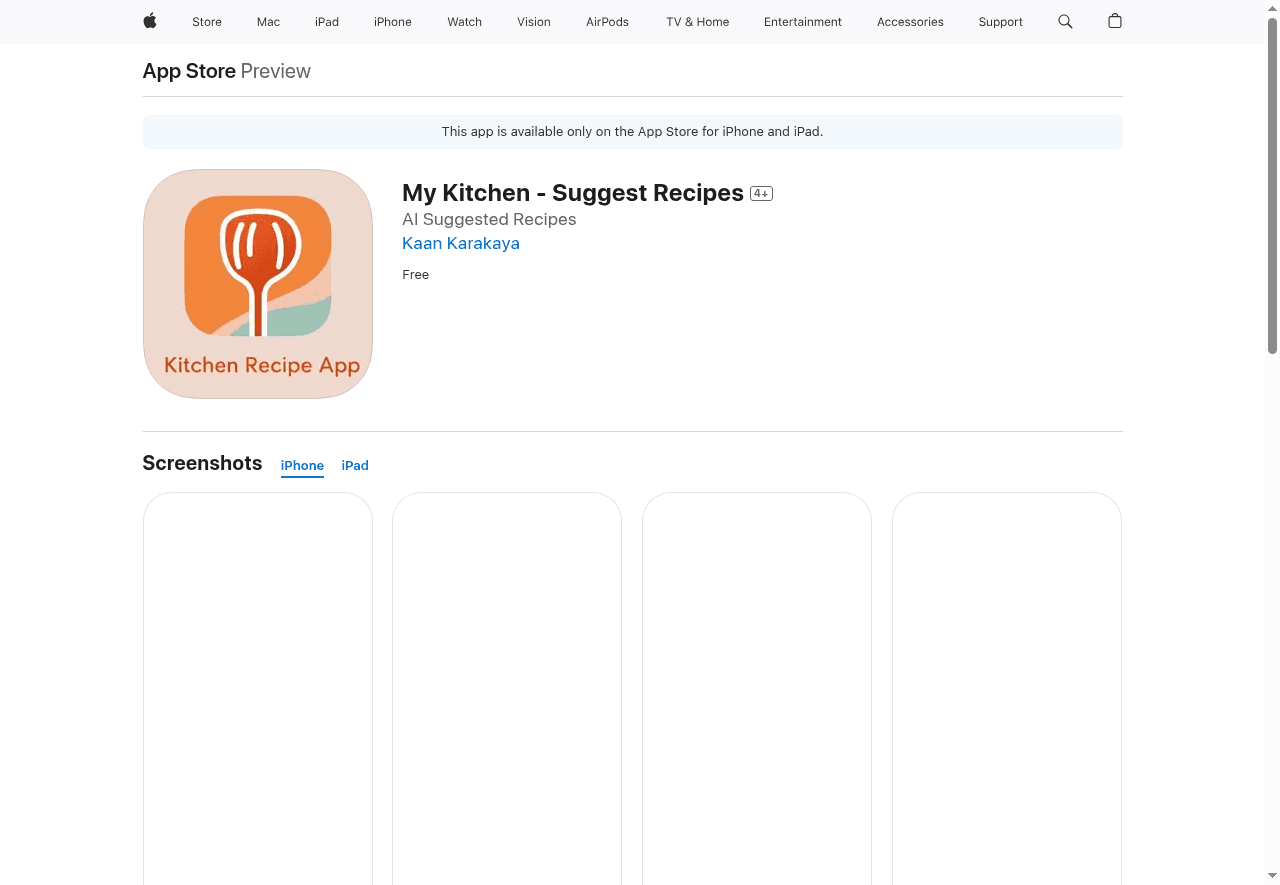The image size is (1280, 885).
Task: Click the 4+ age rating badge
Action: coord(761,193)
